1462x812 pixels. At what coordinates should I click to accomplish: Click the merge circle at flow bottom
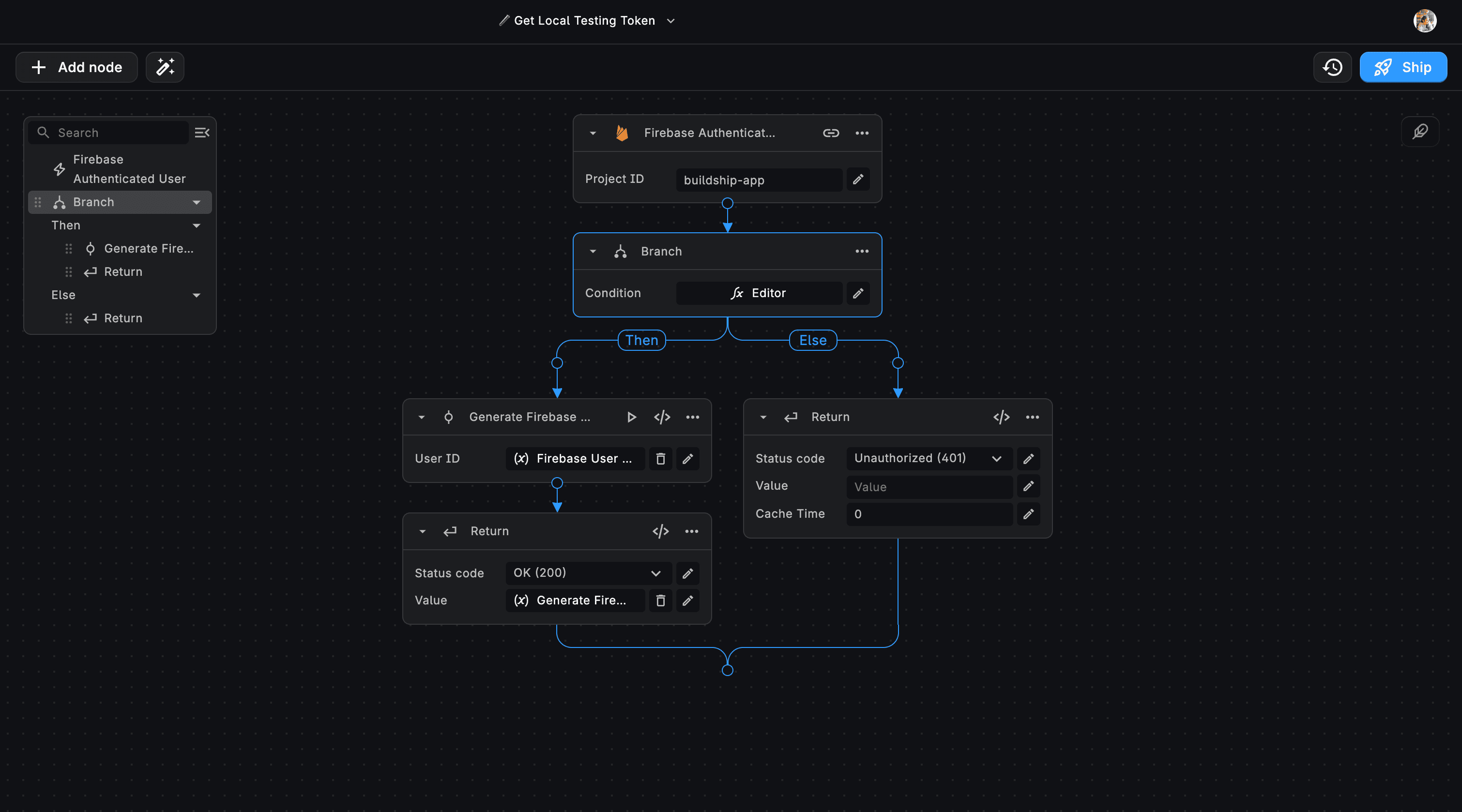coord(727,670)
